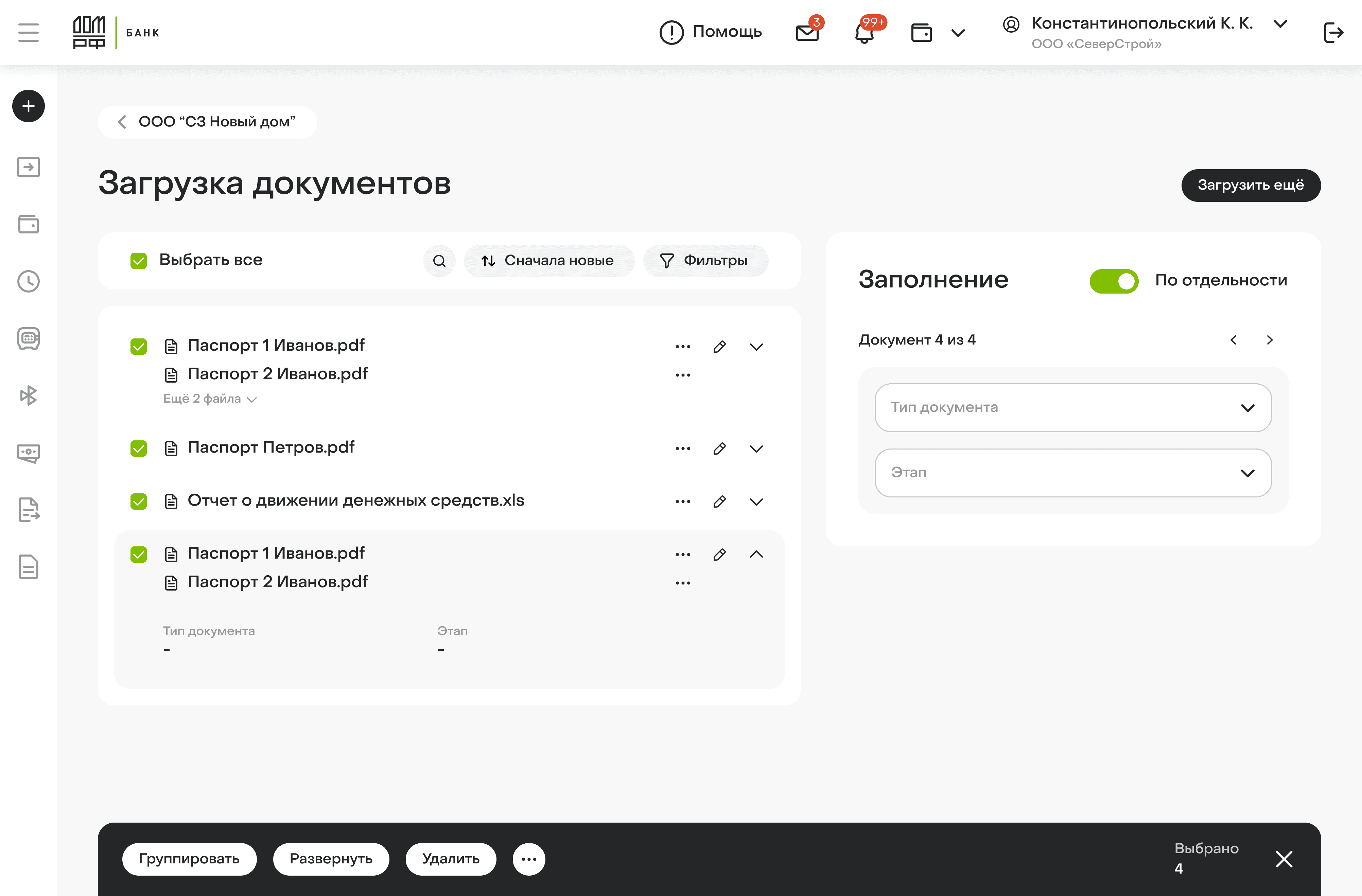
Task: Turn off the По отдельности toggle
Action: pyautogui.click(x=1114, y=281)
